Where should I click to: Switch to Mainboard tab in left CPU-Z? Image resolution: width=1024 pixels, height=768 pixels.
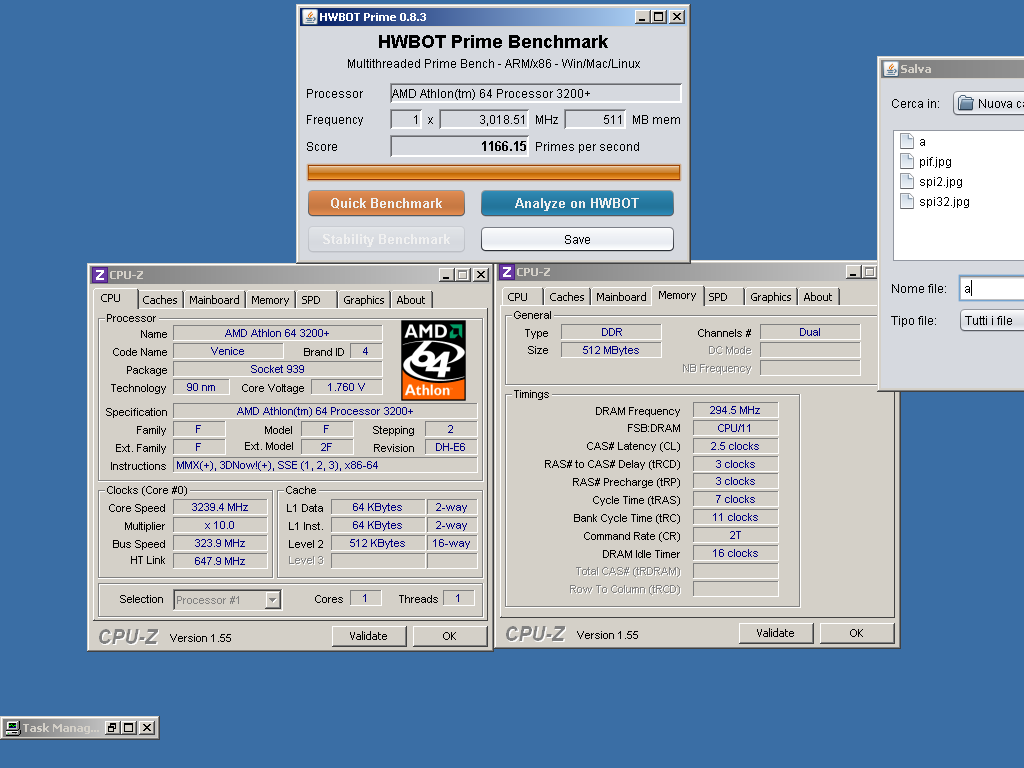214,300
